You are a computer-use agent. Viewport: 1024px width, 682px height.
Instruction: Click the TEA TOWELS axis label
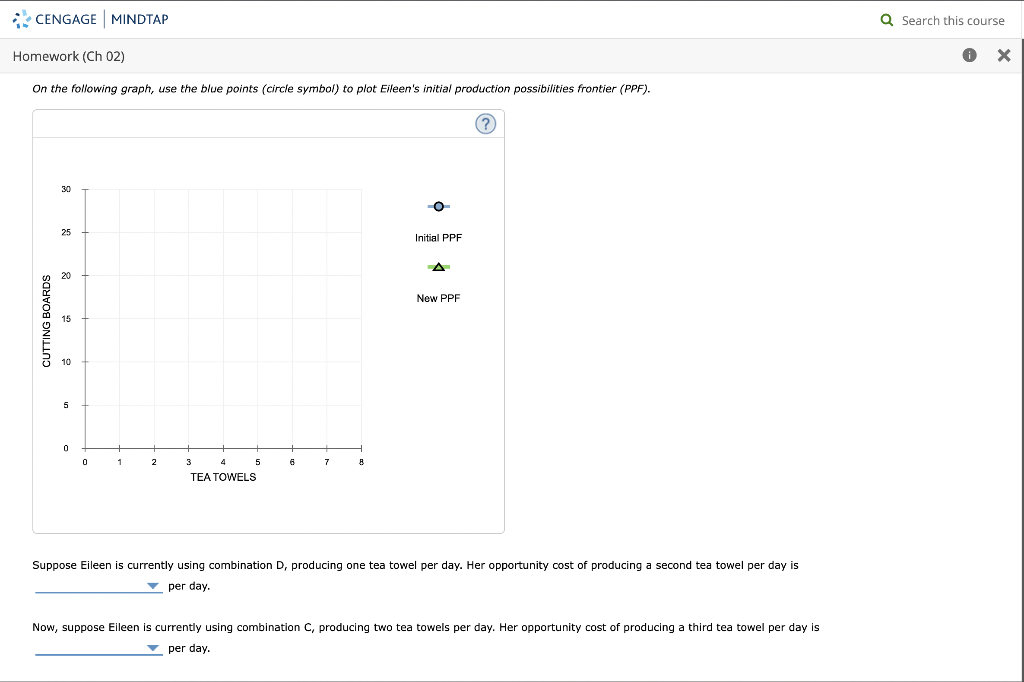pos(223,477)
